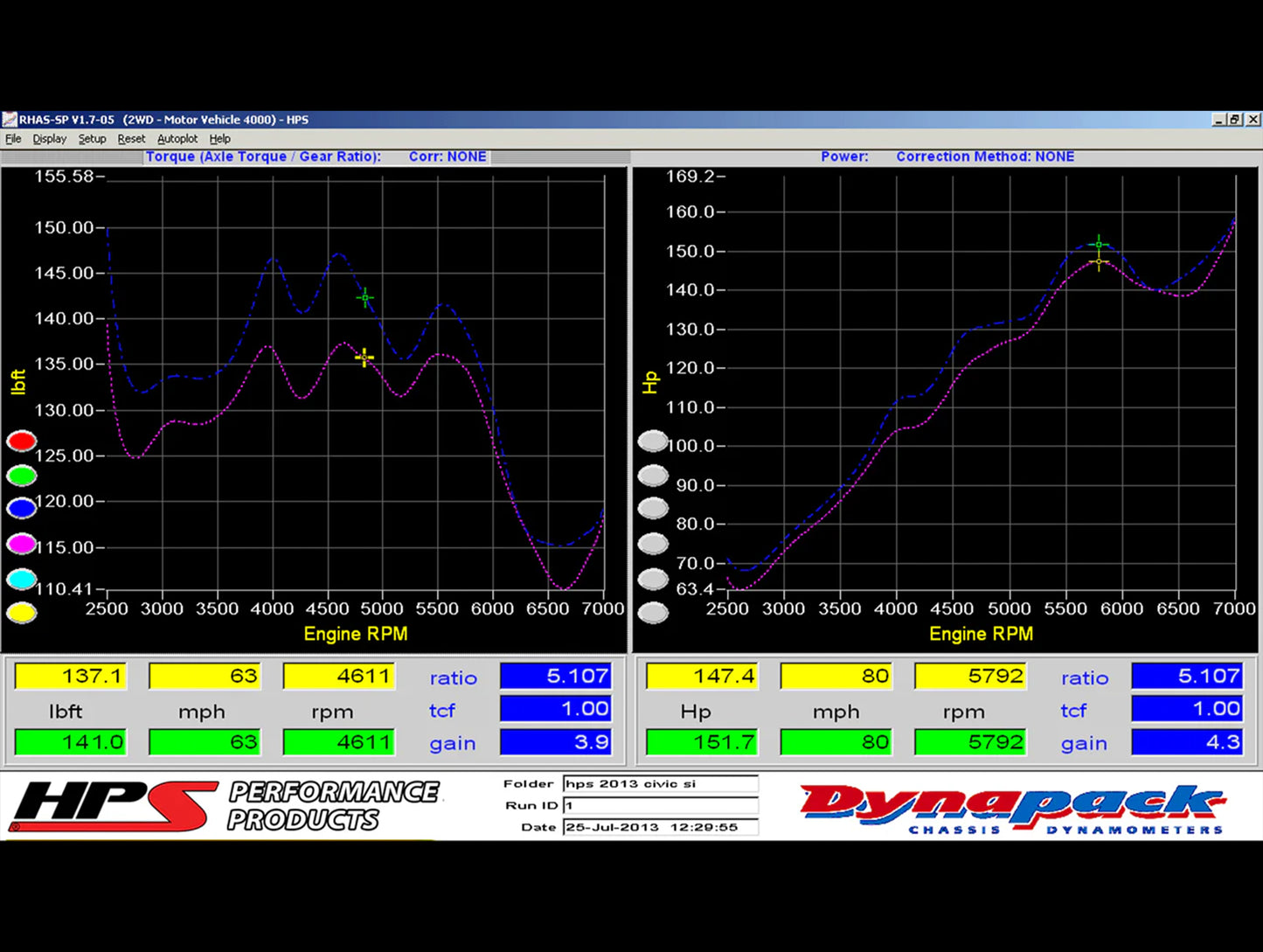Toggle the green run indicator on torque graph
1263x952 pixels.
[x=22, y=476]
